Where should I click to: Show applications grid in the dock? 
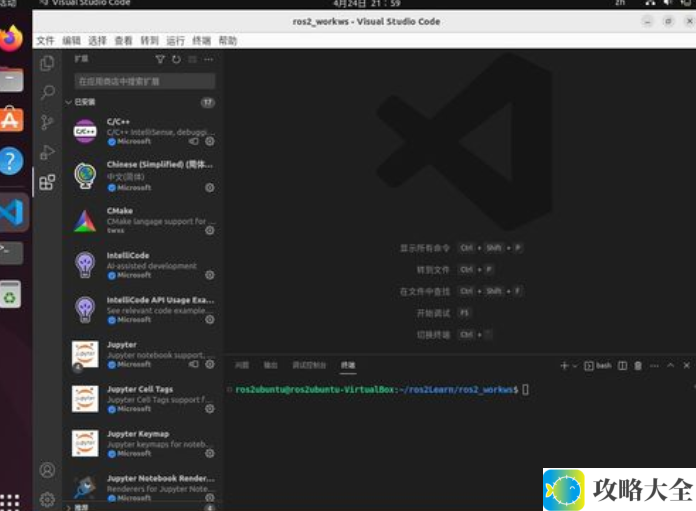pyautogui.click(x=10, y=502)
